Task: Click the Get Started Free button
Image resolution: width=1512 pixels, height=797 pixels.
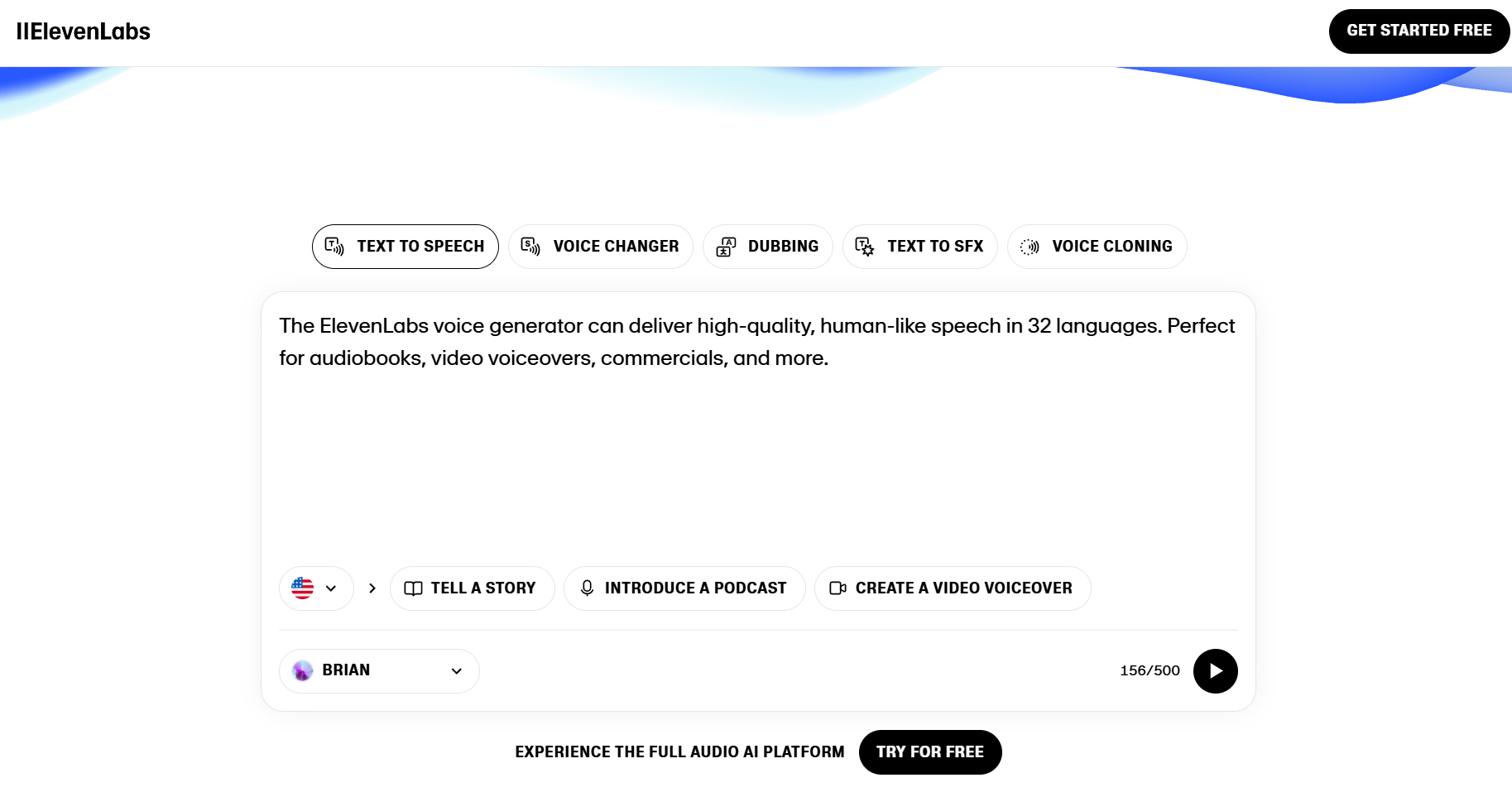Action: click(x=1419, y=31)
